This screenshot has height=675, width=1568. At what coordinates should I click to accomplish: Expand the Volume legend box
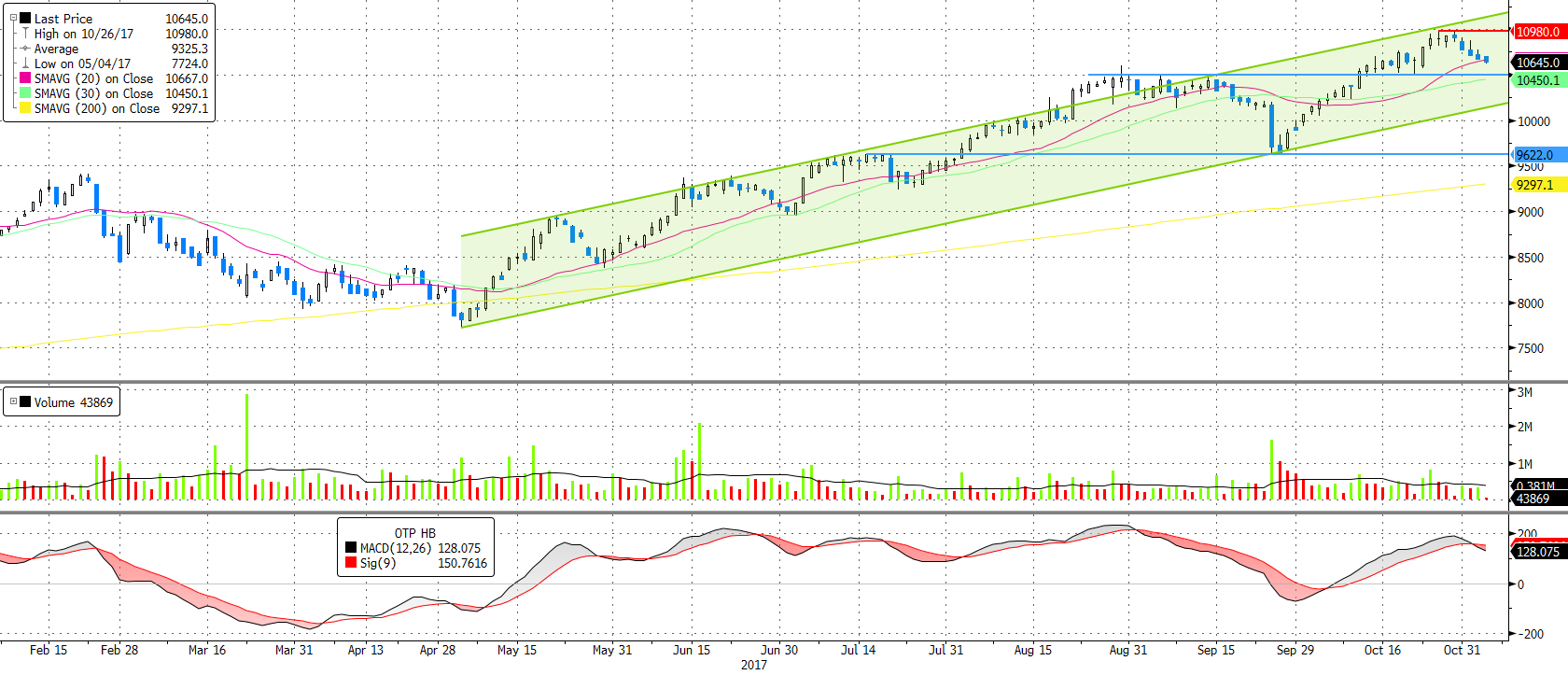point(13,402)
